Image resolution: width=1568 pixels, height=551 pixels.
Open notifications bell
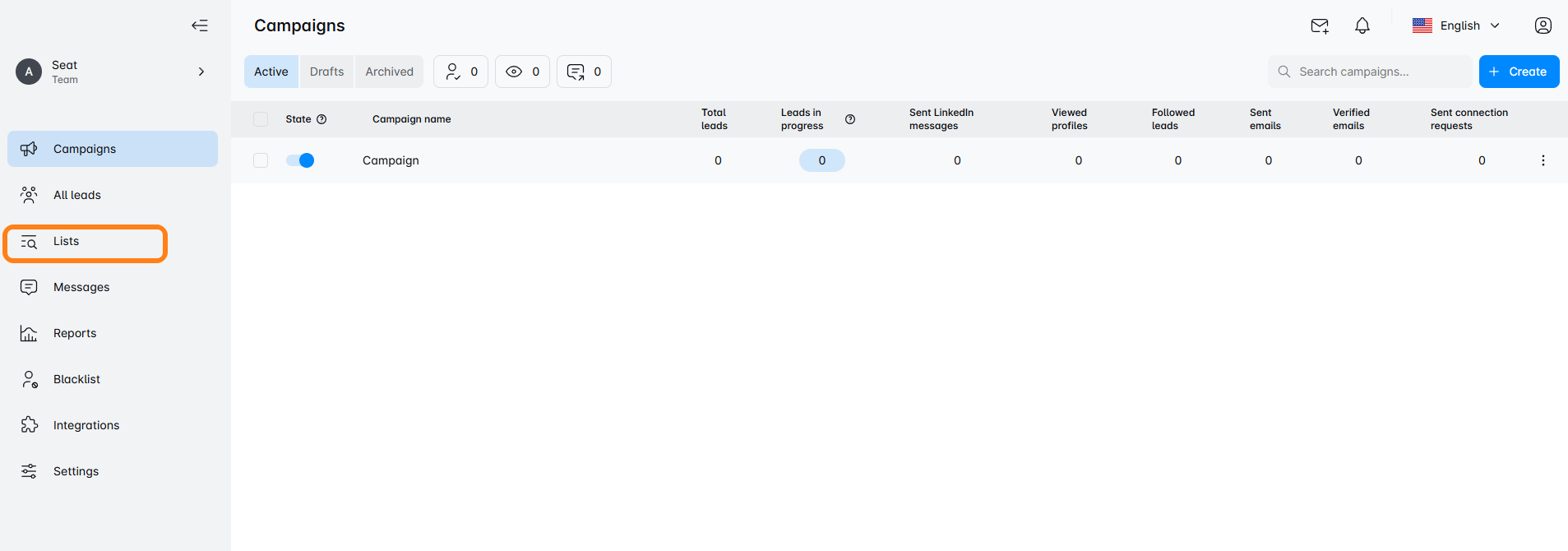click(x=1362, y=25)
